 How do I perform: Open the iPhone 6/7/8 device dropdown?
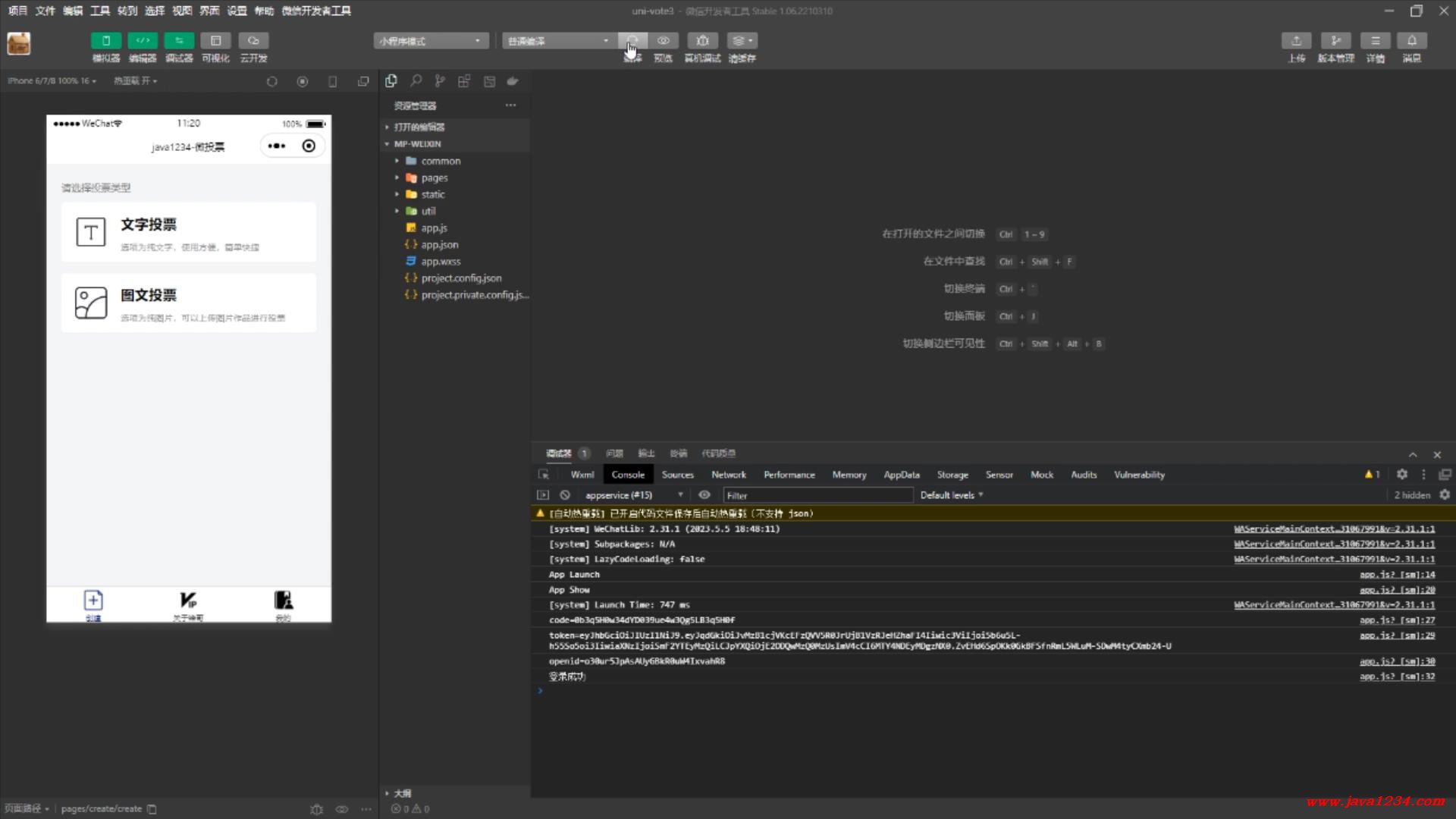coord(52,80)
